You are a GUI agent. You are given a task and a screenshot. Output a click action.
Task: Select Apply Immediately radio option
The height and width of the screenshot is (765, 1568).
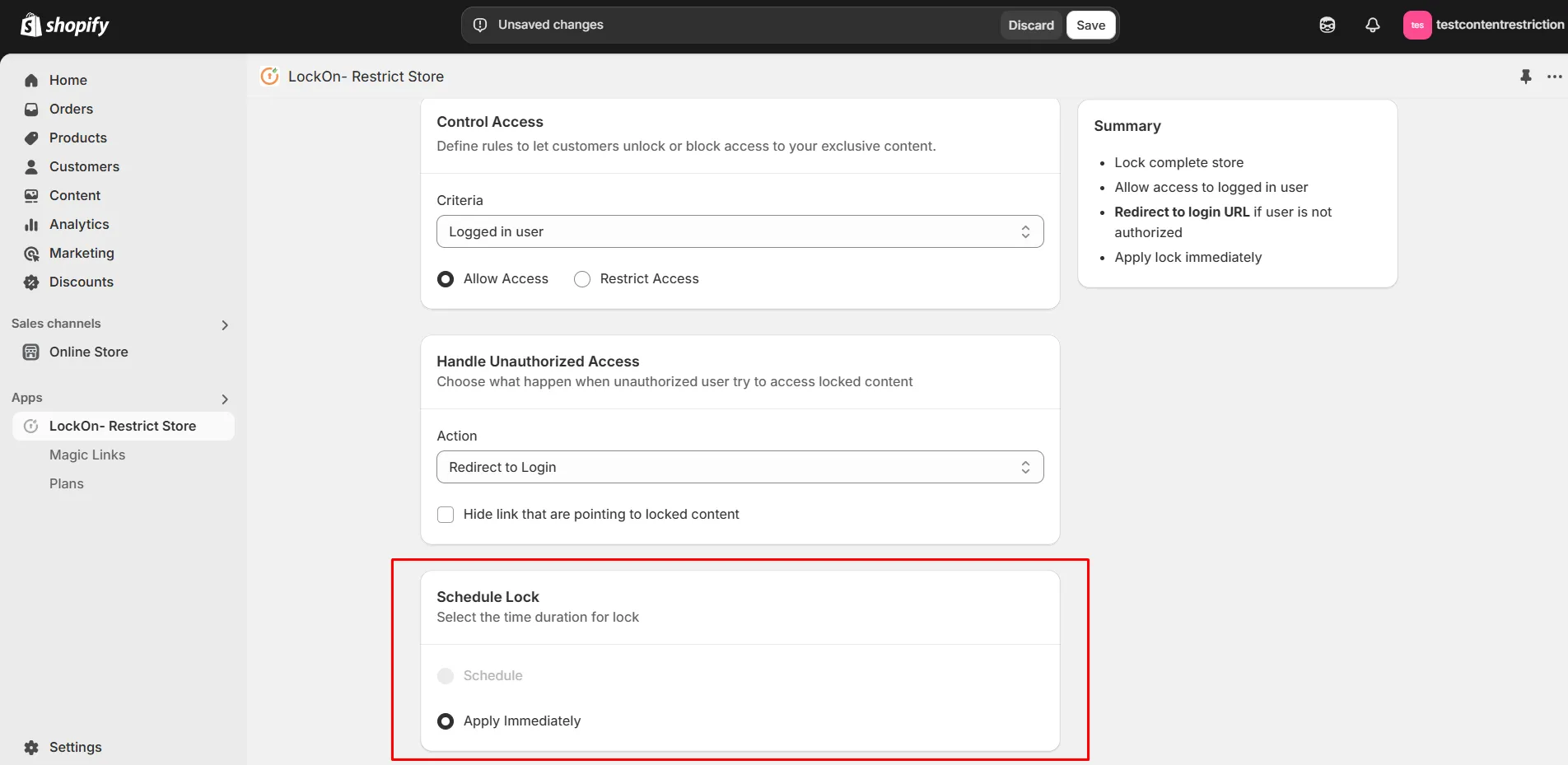click(x=446, y=721)
